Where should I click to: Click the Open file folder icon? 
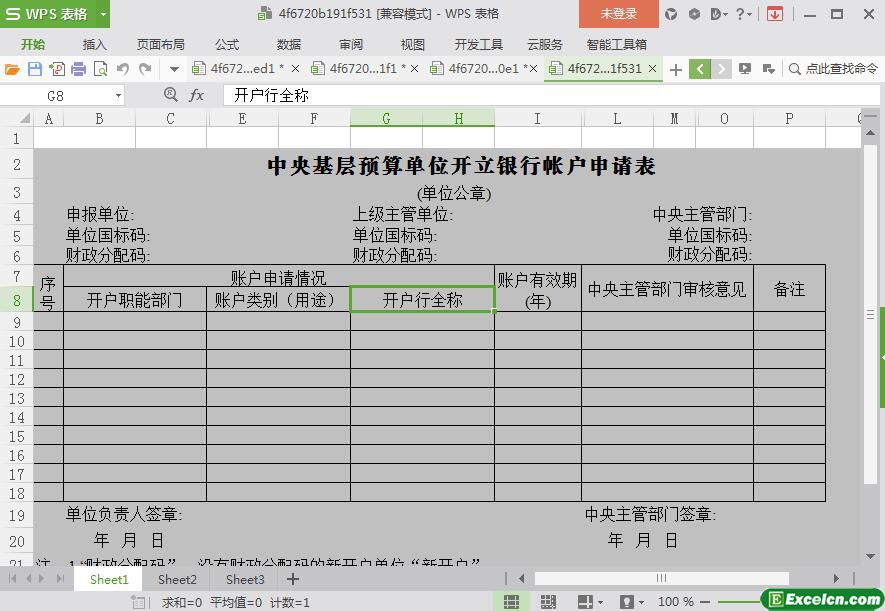coord(12,69)
